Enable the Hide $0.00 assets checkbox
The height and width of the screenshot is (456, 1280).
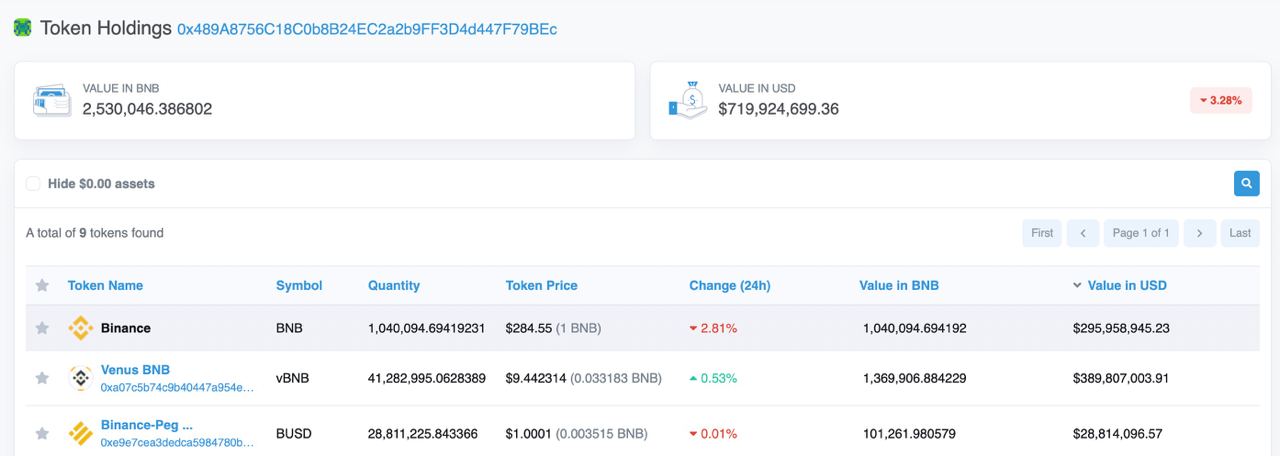click(x=33, y=184)
